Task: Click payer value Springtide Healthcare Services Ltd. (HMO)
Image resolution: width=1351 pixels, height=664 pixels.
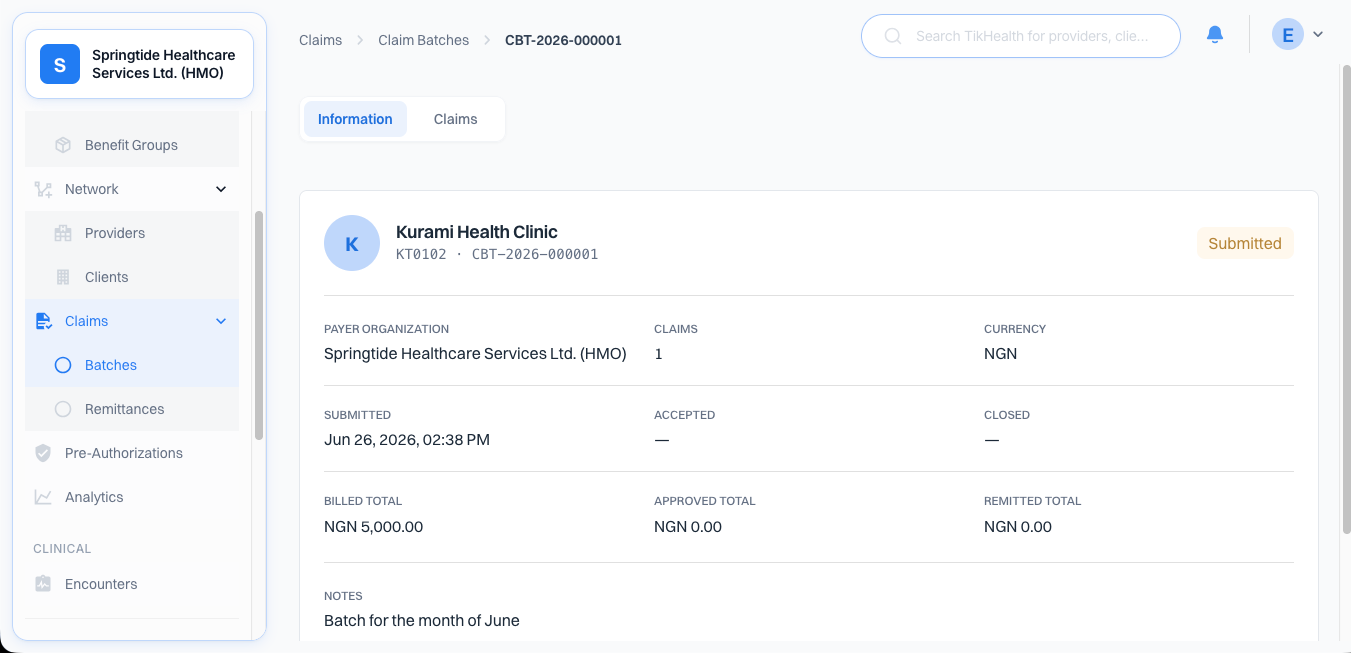Action: click(x=475, y=353)
